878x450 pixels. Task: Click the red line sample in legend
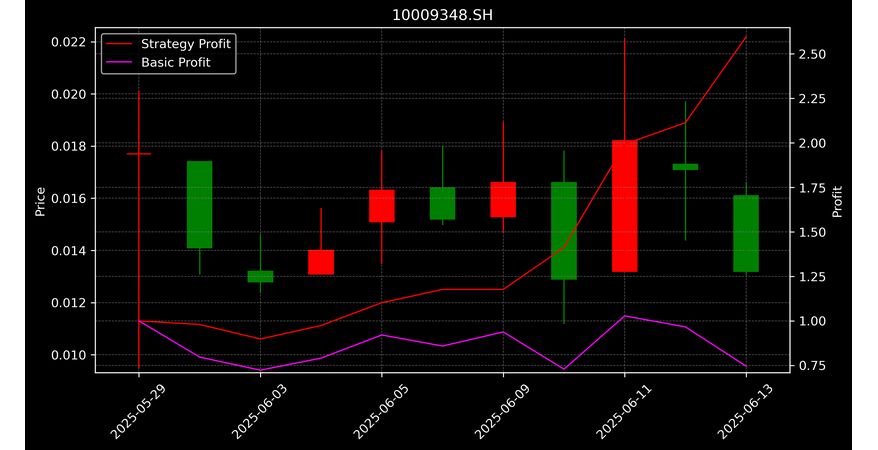point(119,44)
